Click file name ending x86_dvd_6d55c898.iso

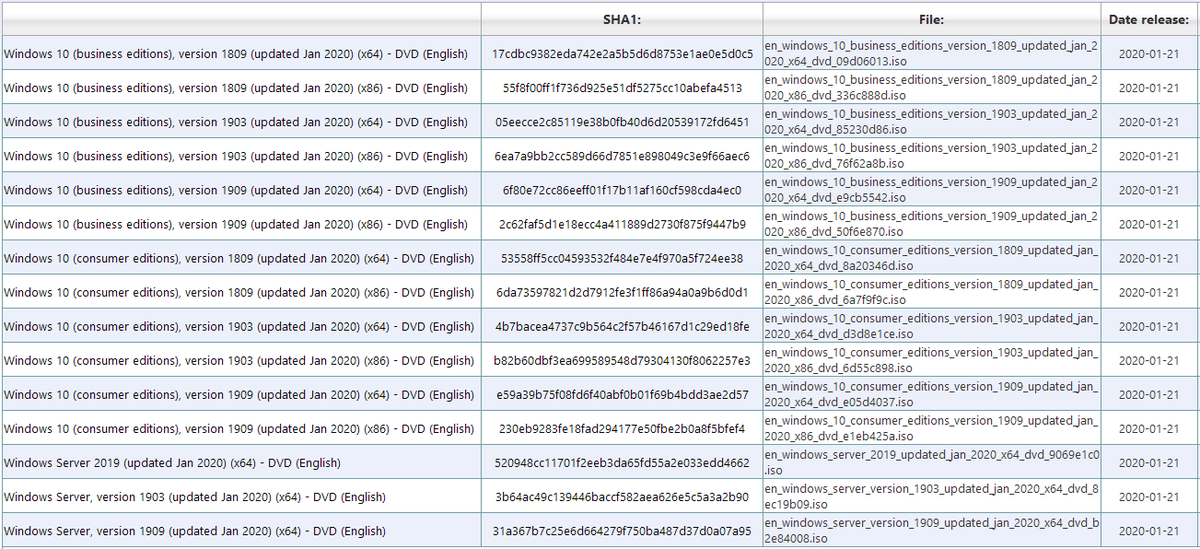(x=930, y=359)
